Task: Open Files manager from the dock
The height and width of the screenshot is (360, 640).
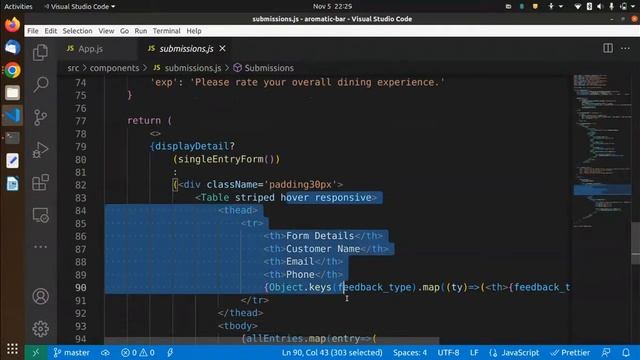Action: (12, 93)
